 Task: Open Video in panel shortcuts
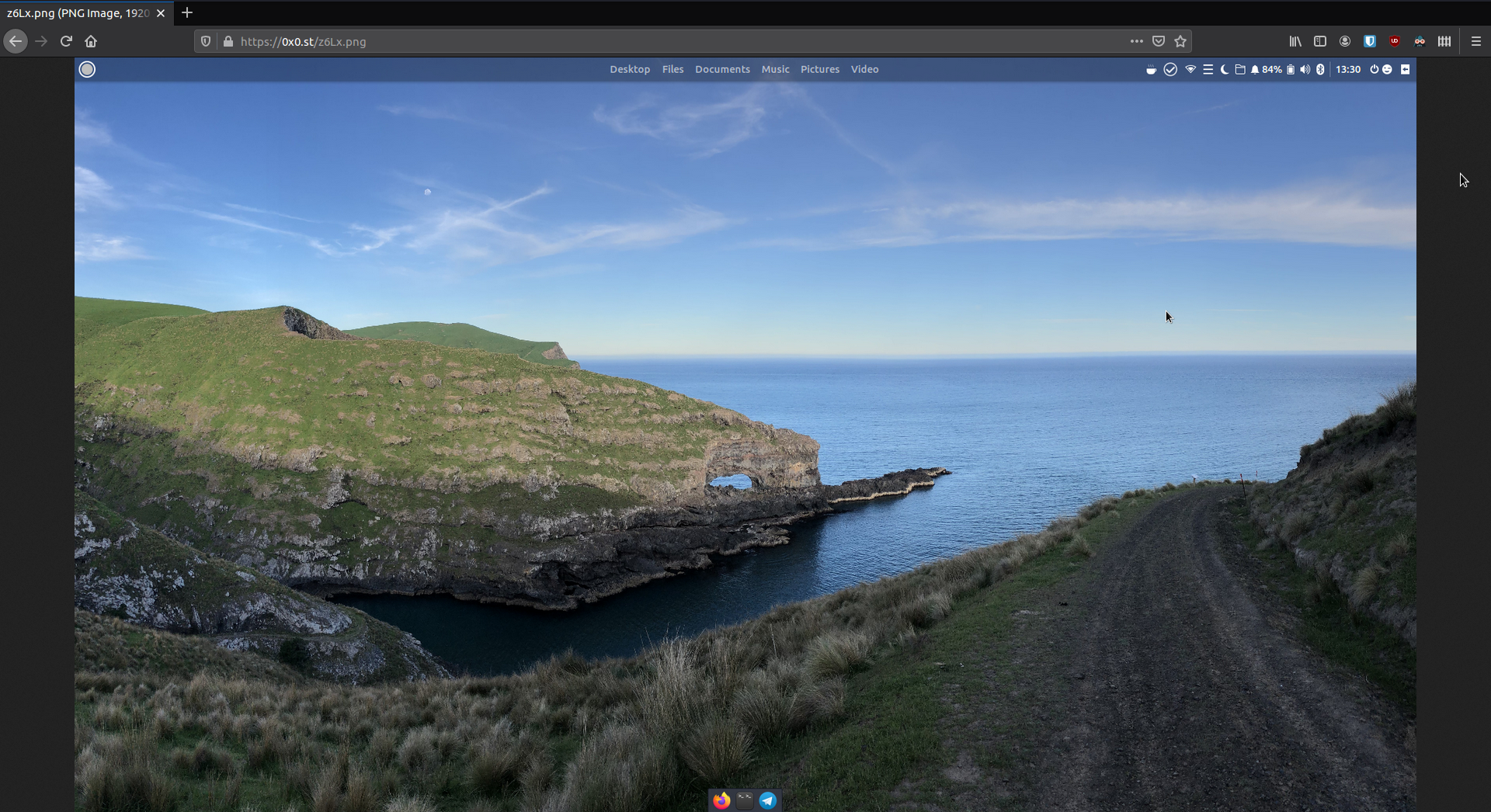click(x=864, y=69)
